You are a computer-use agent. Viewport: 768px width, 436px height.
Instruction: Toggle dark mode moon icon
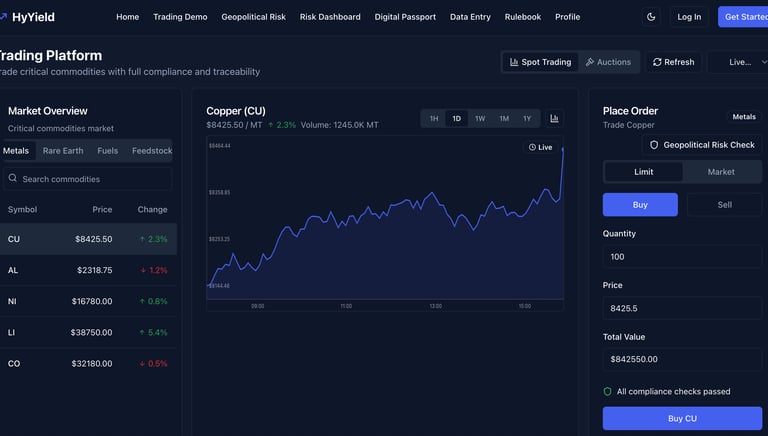pos(651,17)
